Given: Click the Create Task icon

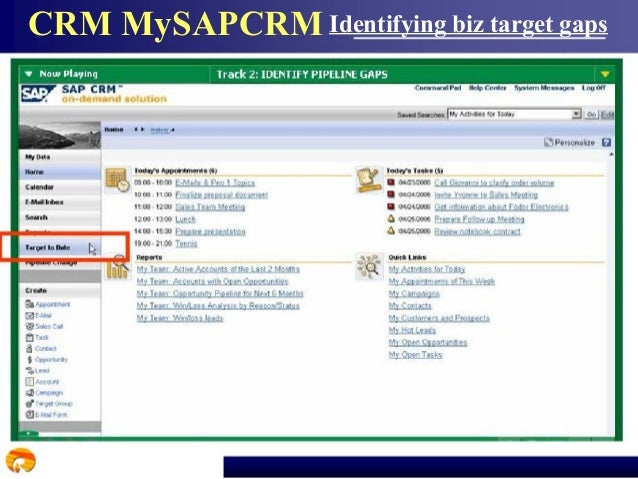Looking at the screenshot, I should point(30,337).
